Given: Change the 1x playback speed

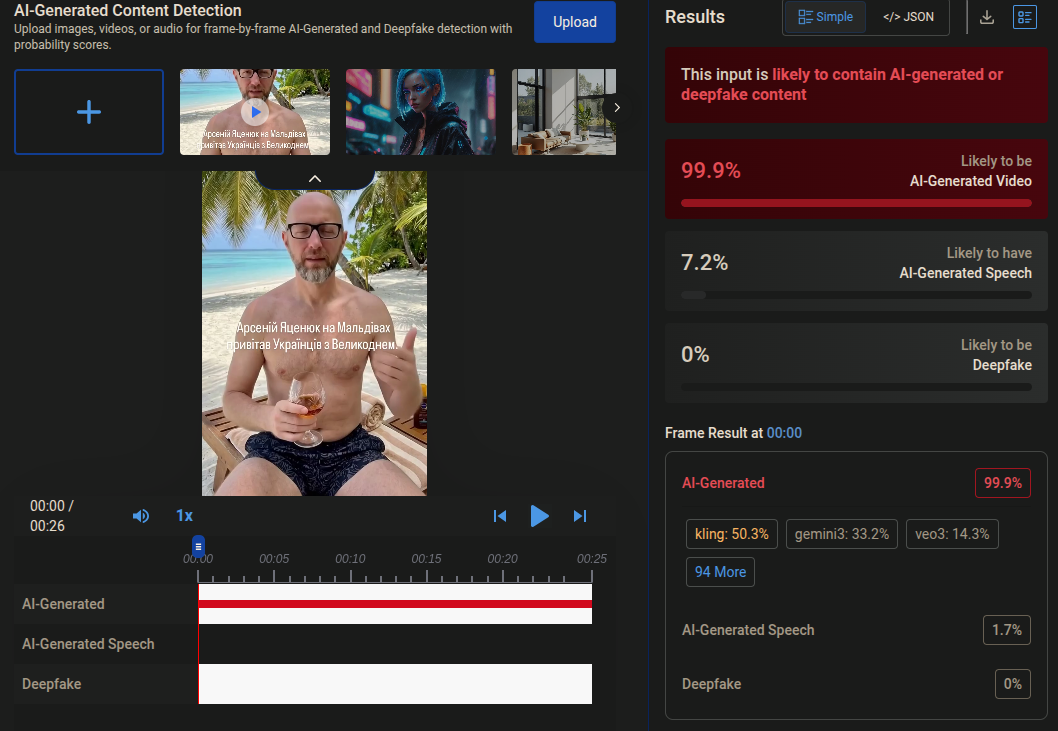Looking at the screenshot, I should pos(184,516).
